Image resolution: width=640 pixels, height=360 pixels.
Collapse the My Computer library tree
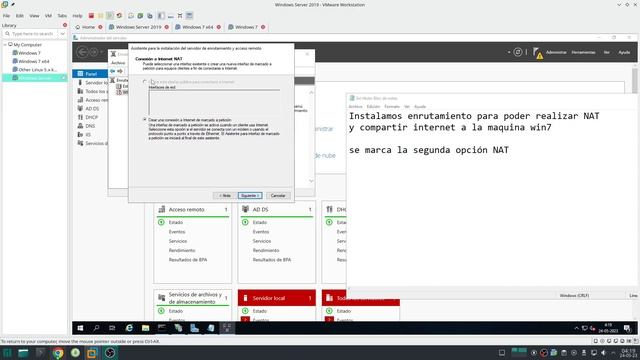5,44
